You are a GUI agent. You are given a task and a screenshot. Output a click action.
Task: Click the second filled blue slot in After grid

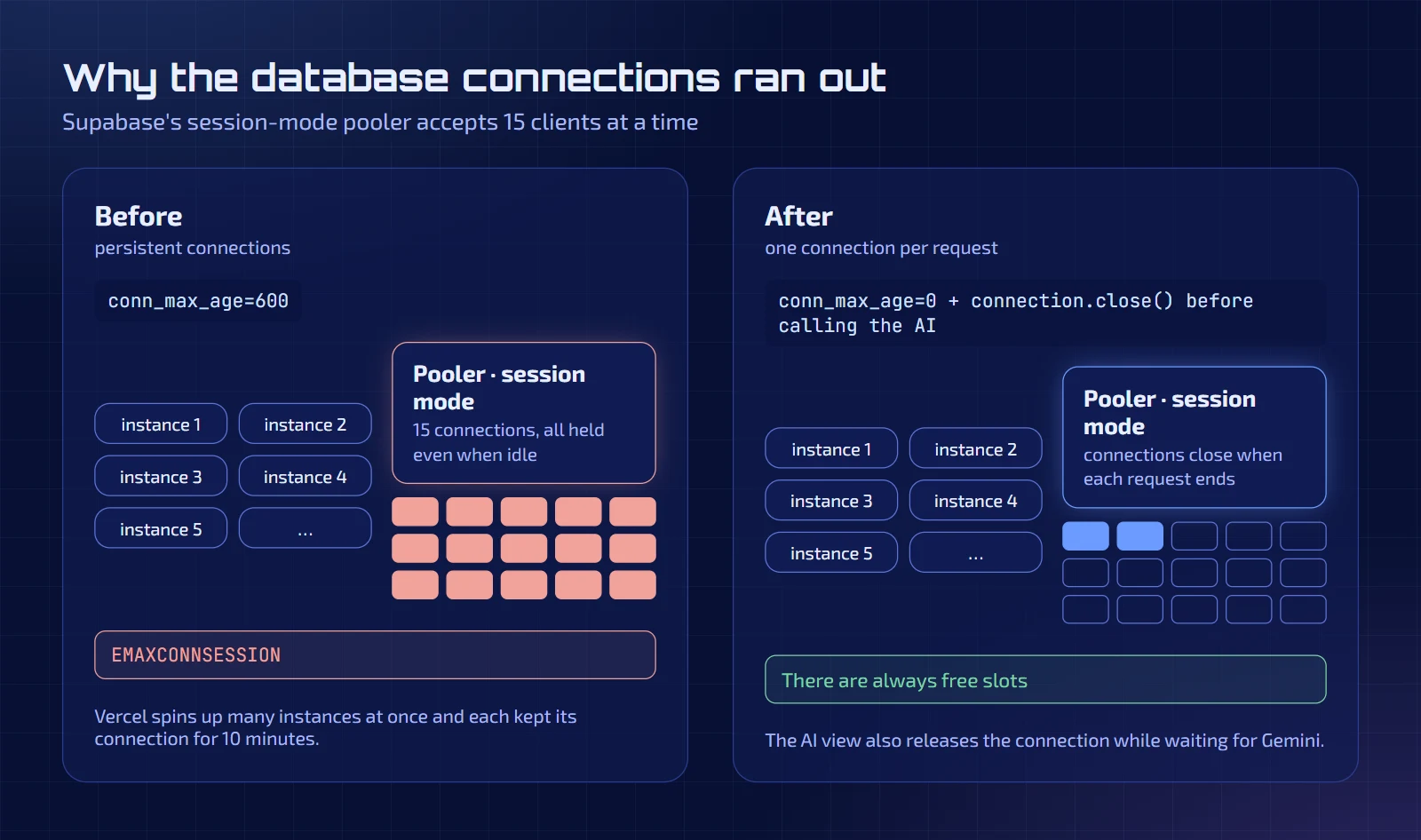1139,536
